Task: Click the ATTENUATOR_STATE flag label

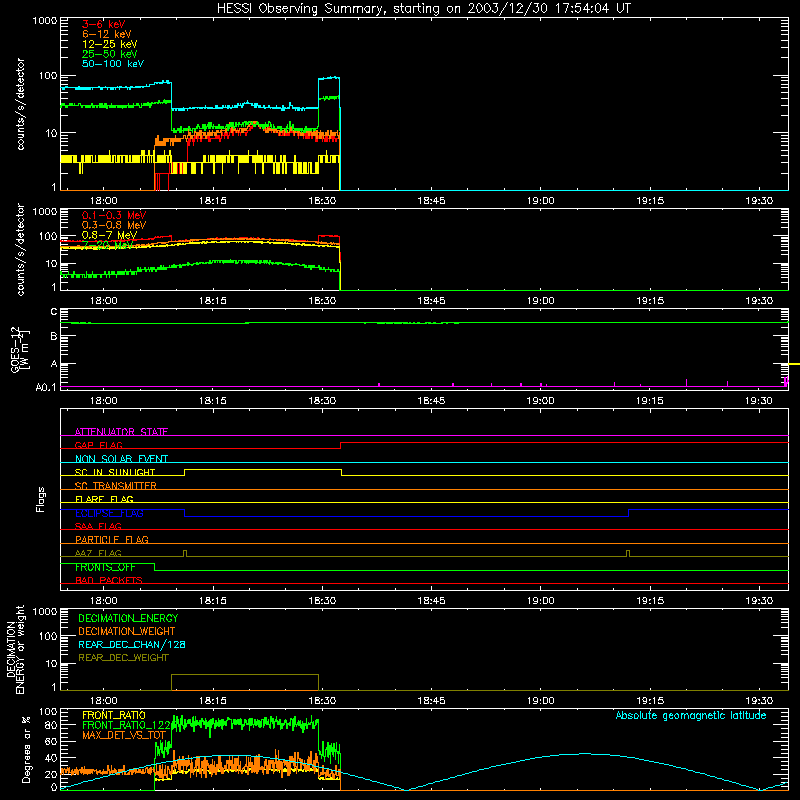Action: click(121, 432)
